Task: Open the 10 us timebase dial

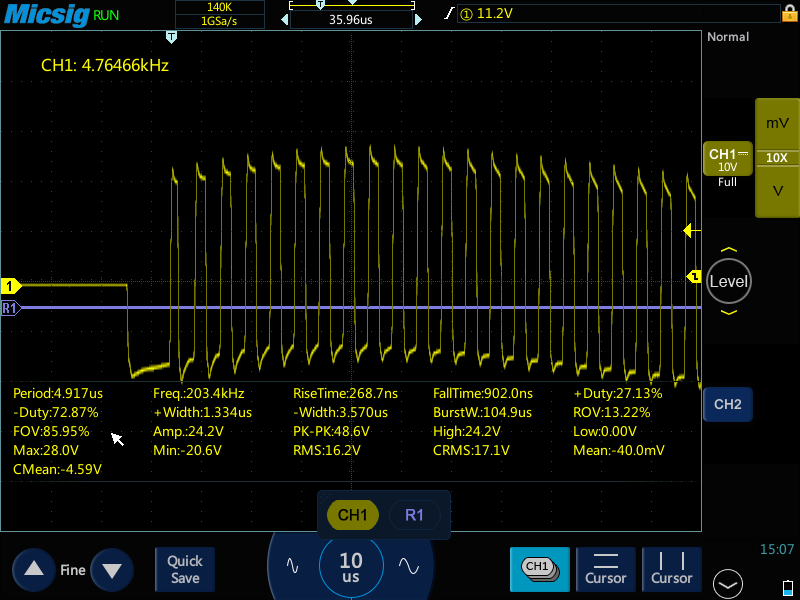Action: (351, 566)
